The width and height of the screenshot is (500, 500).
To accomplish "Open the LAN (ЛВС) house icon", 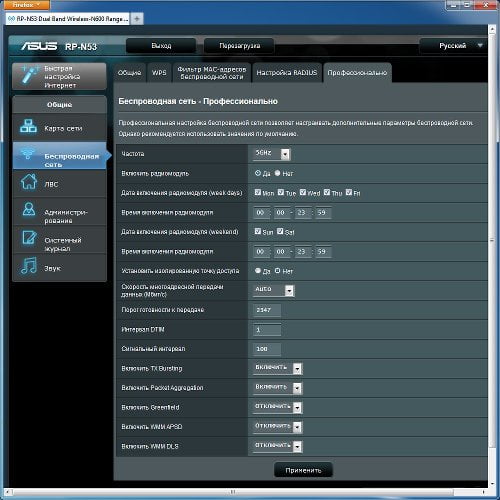I will pos(29,182).
